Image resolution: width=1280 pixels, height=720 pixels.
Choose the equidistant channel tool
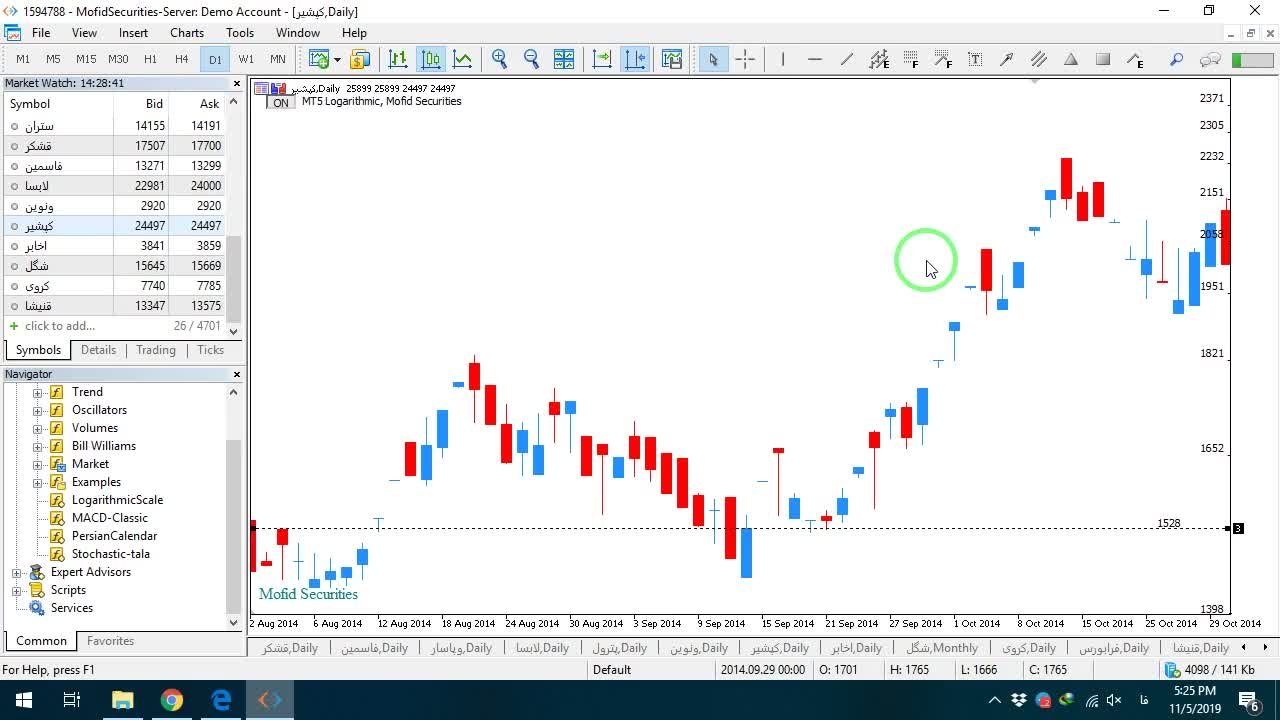[x=1039, y=59]
